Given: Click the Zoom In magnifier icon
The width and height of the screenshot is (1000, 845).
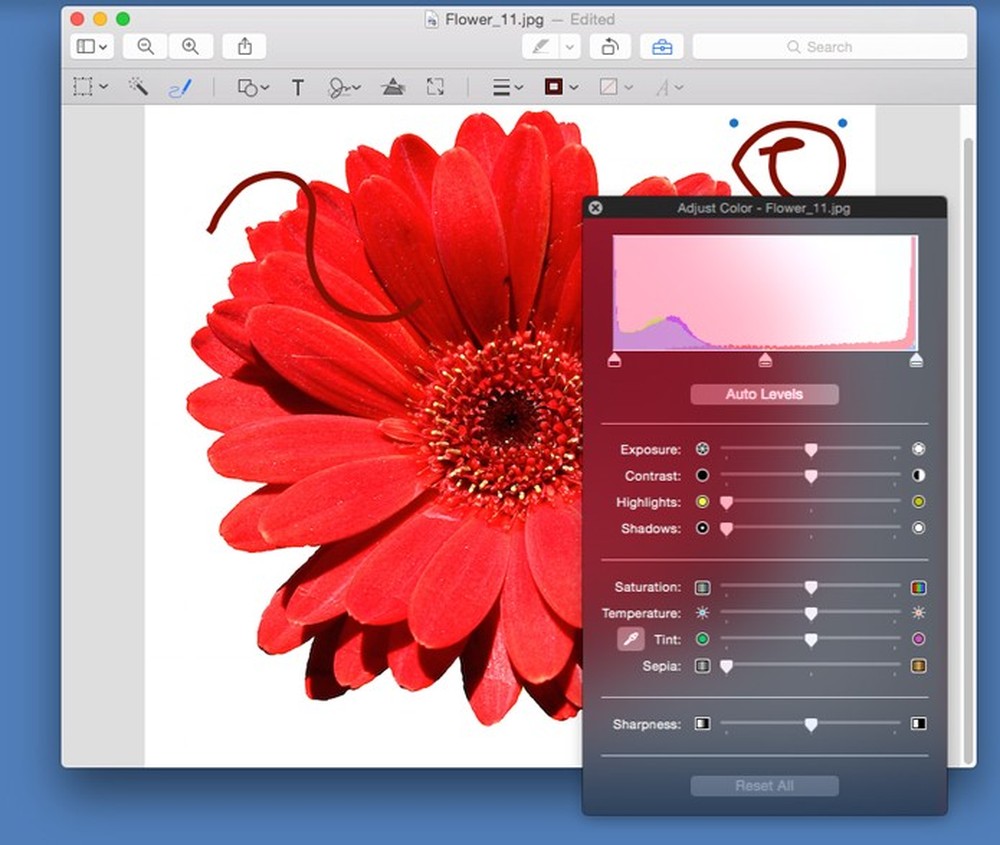Looking at the screenshot, I should pos(190,46).
